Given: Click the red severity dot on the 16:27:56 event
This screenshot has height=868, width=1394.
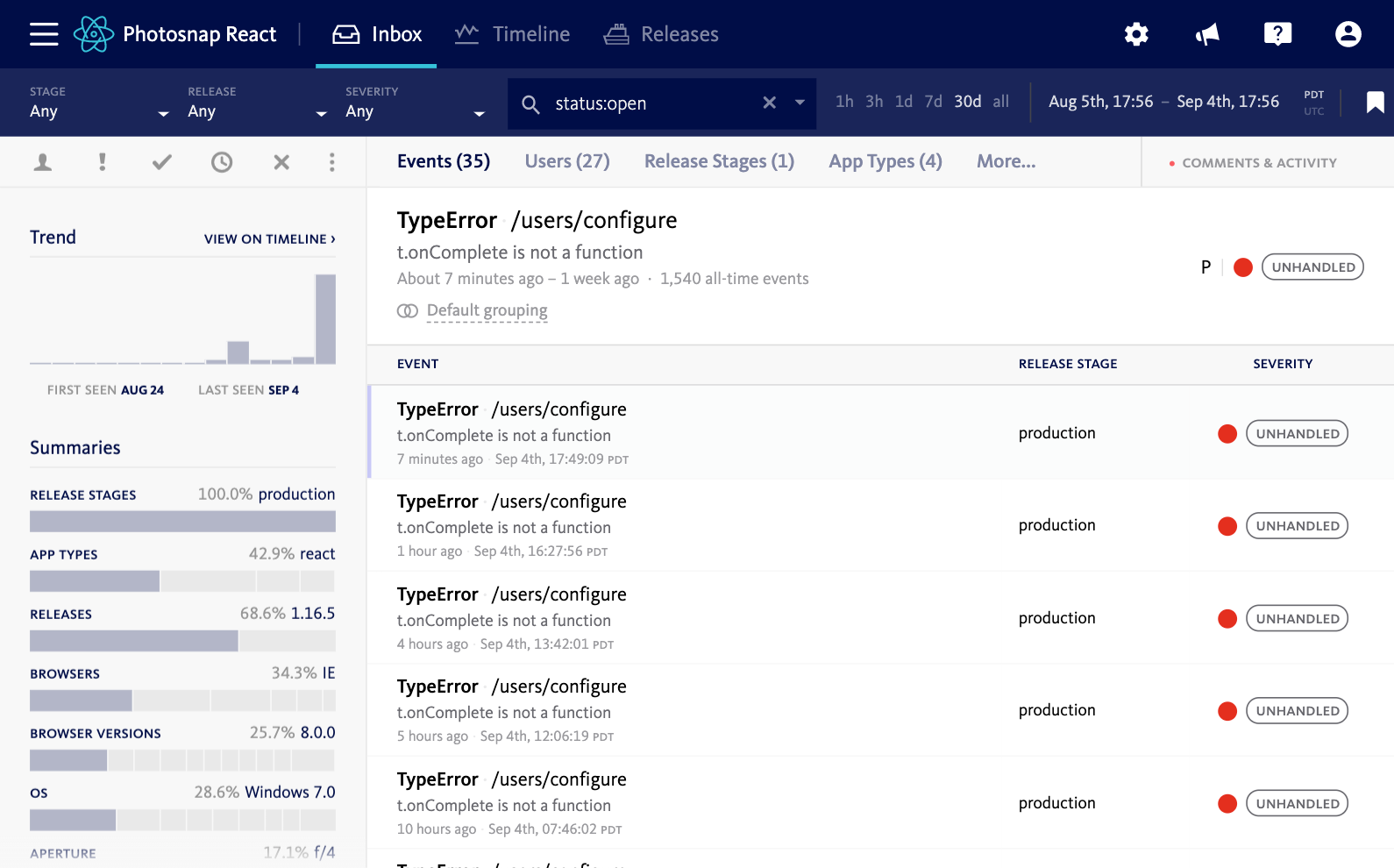Looking at the screenshot, I should 1227,526.
